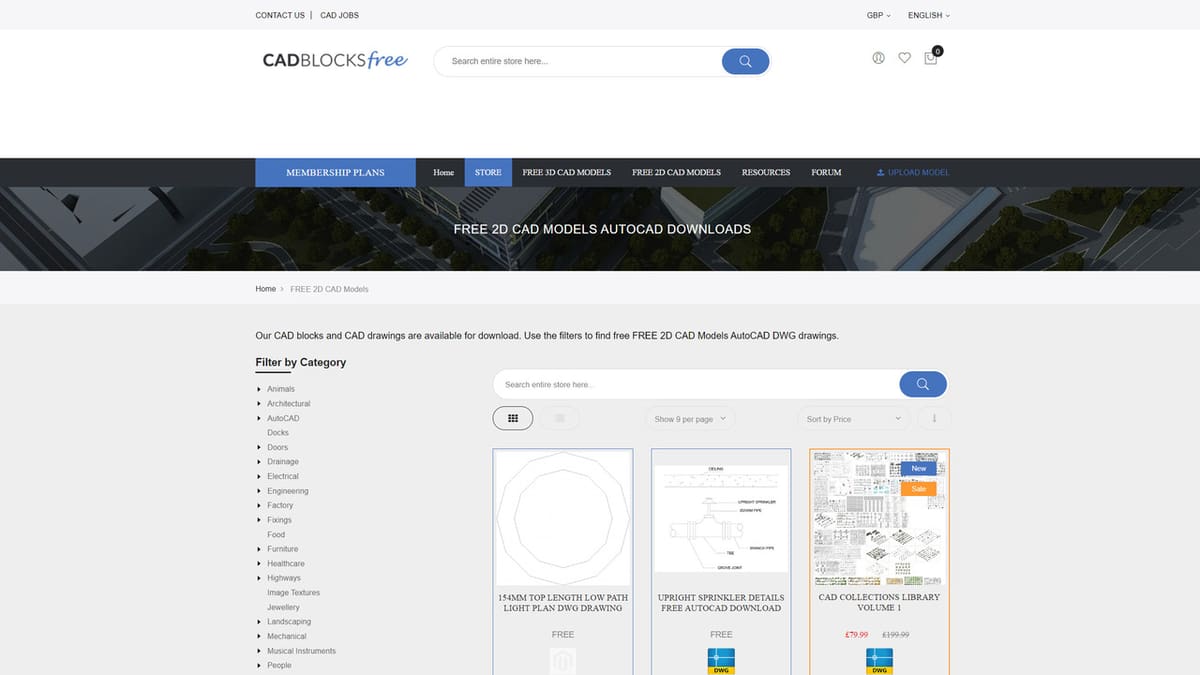Click DWG file icon under CAD Collections Library
The image size is (1200, 675).
879,661
